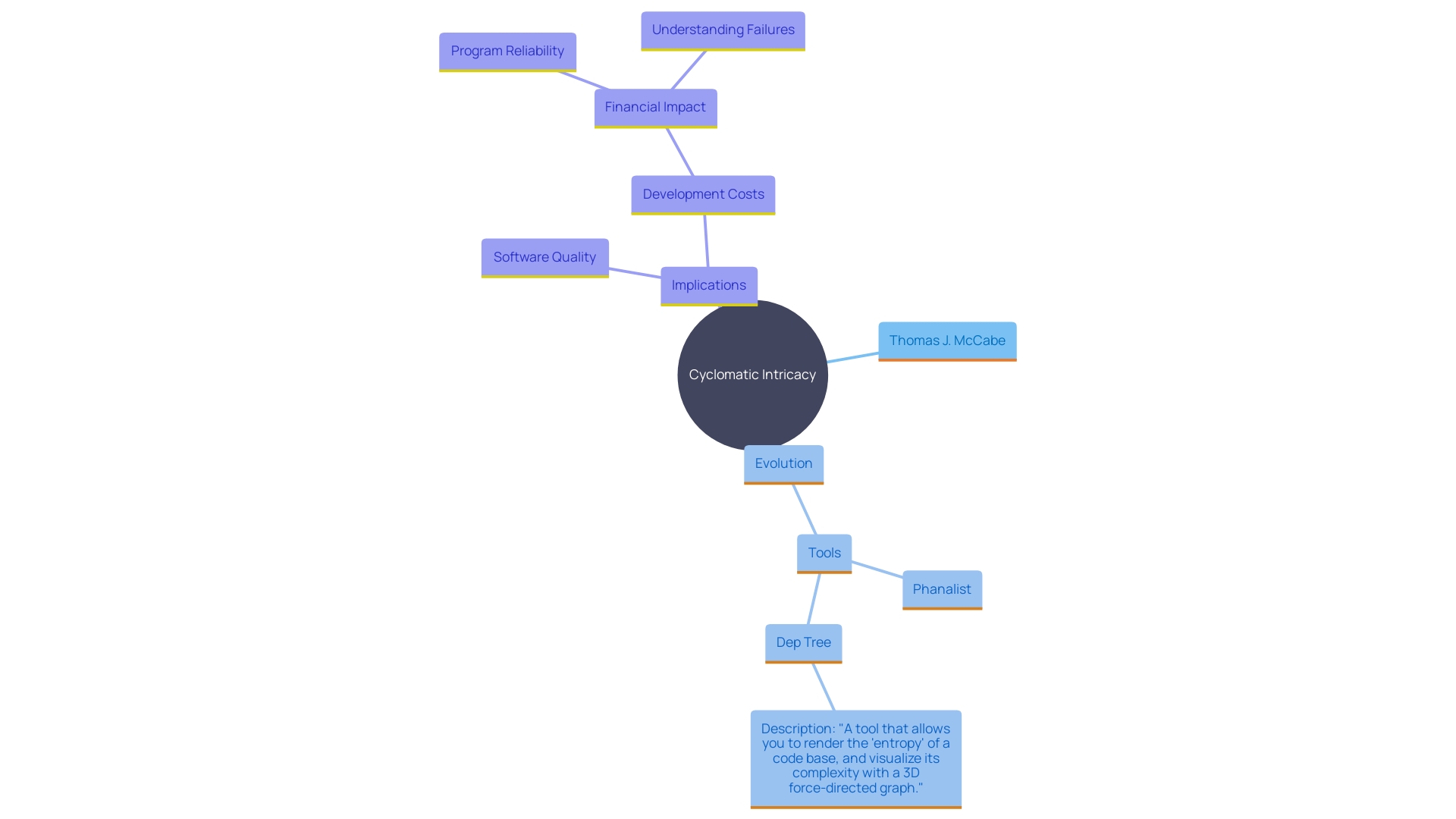This screenshot has width=1456, height=819.
Task: Click the Evolution branch node
Action: click(x=783, y=462)
